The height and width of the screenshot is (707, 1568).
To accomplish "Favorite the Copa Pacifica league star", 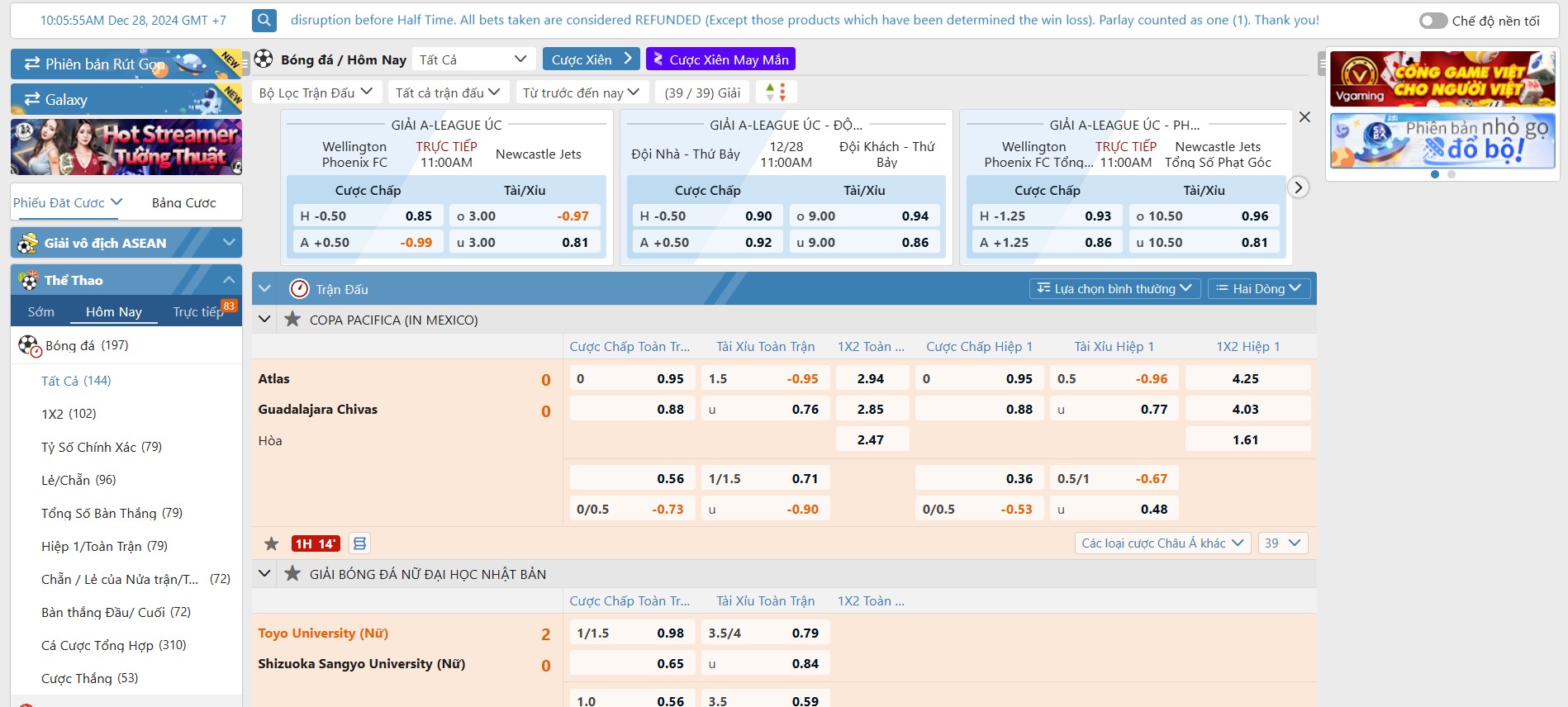I will click(x=292, y=320).
